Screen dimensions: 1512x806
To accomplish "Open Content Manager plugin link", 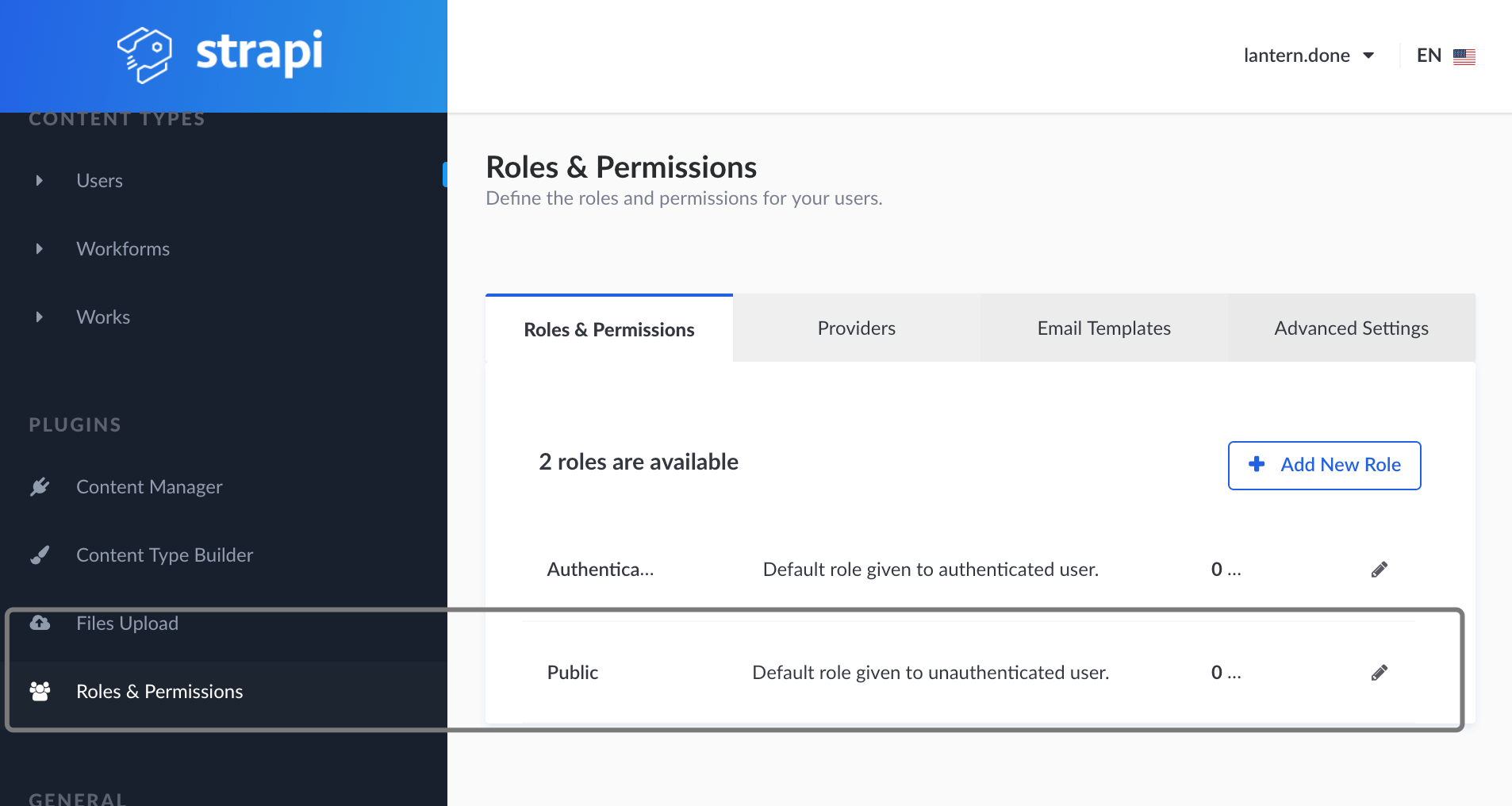I will [x=149, y=486].
